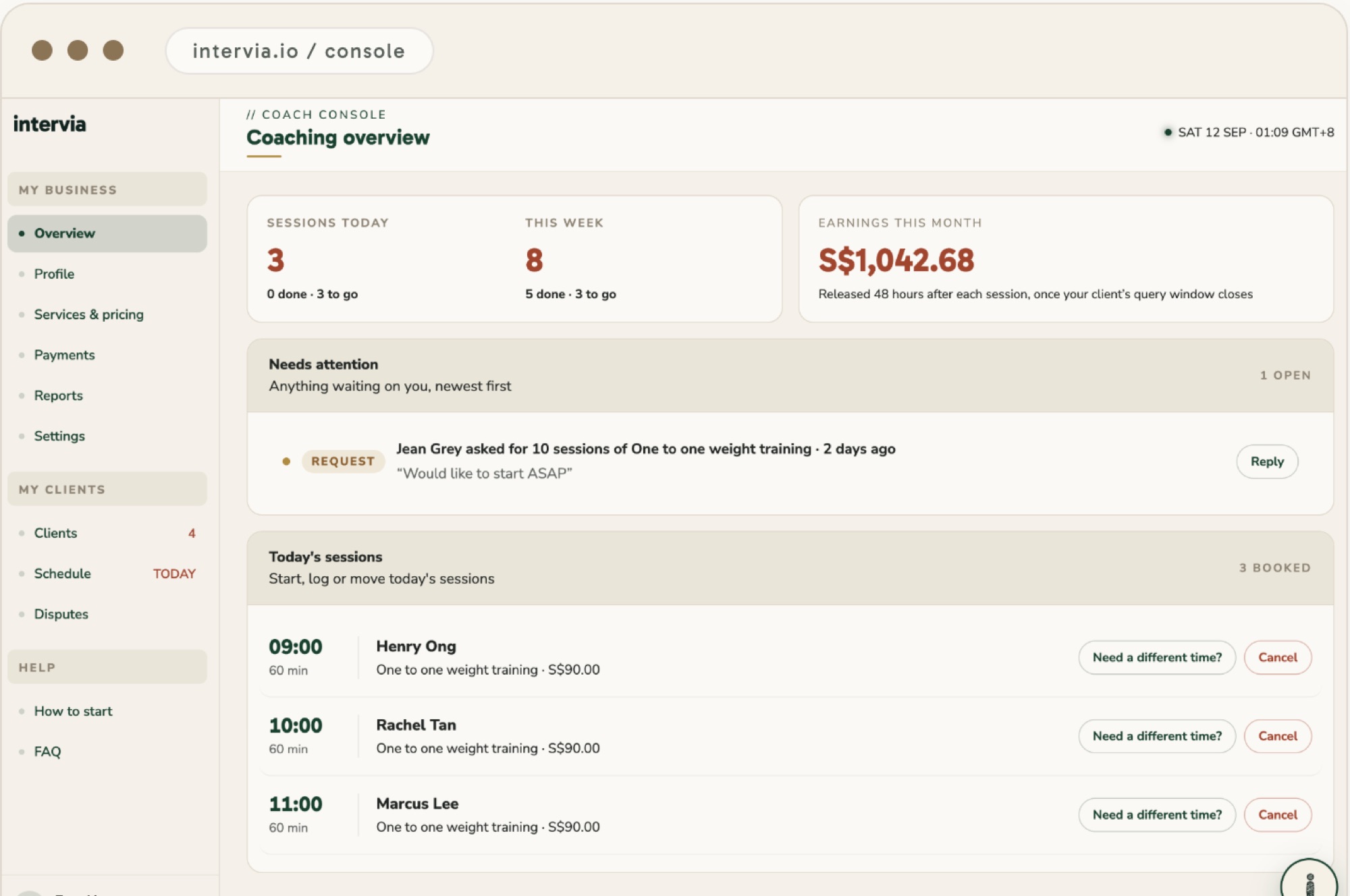1350x896 pixels.
Task: Cancel Rachel Tan's 10:00 session
Action: click(1278, 736)
